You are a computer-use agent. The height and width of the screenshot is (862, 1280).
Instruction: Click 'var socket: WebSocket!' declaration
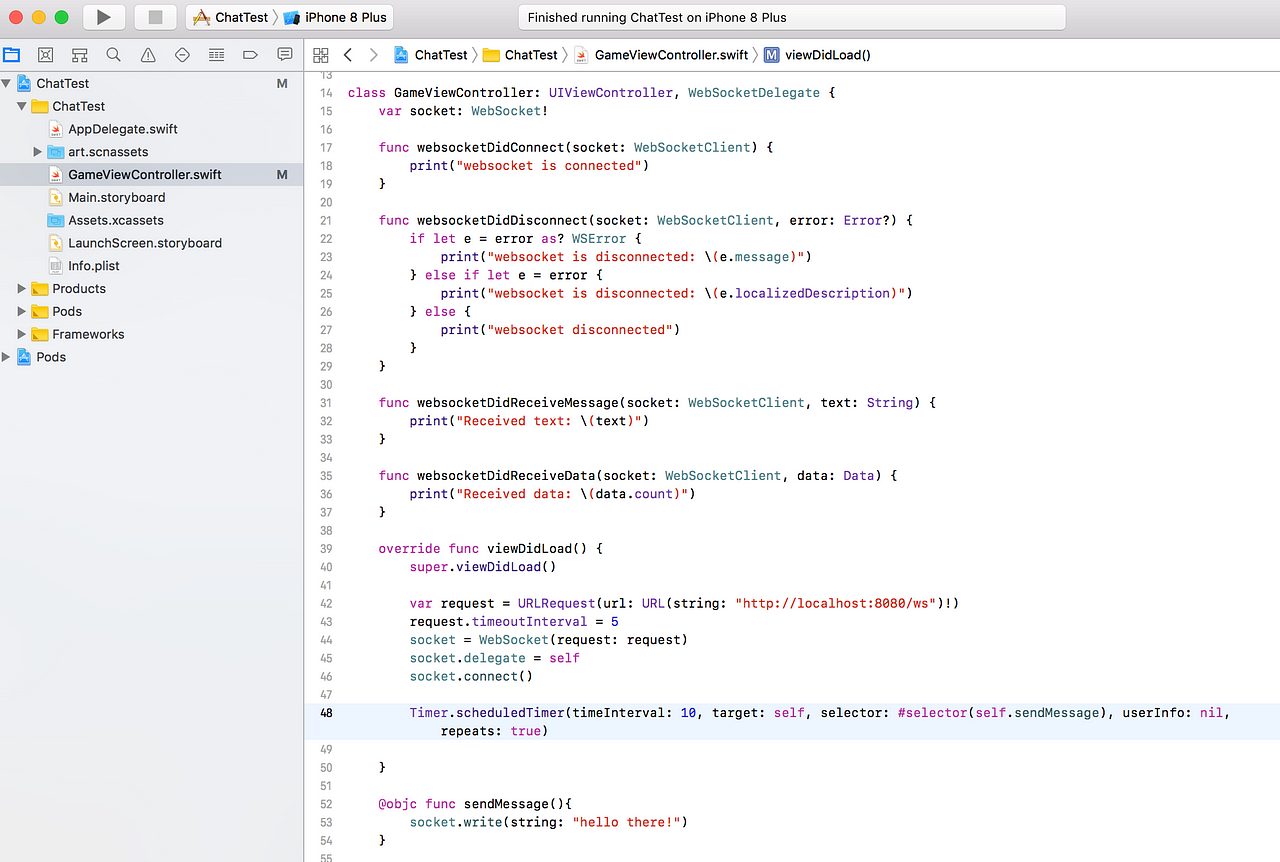pos(463,110)
